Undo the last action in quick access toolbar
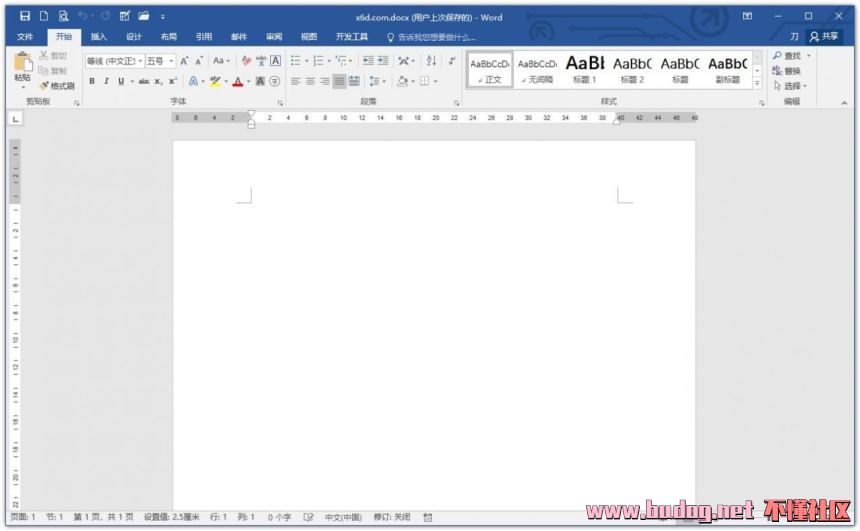 point(82,16)
